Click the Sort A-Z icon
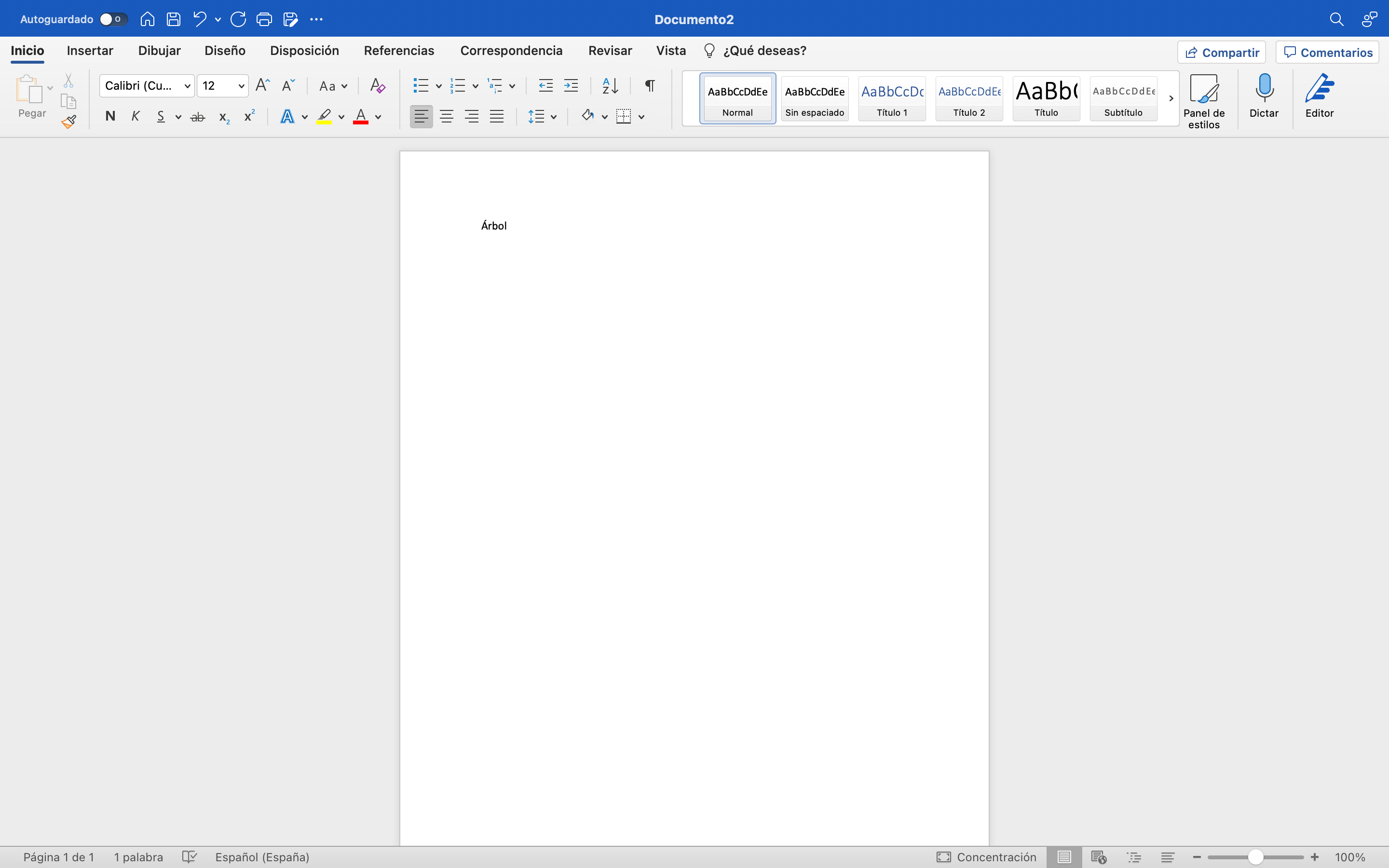 pyautogui.click(x=610, y=85)
